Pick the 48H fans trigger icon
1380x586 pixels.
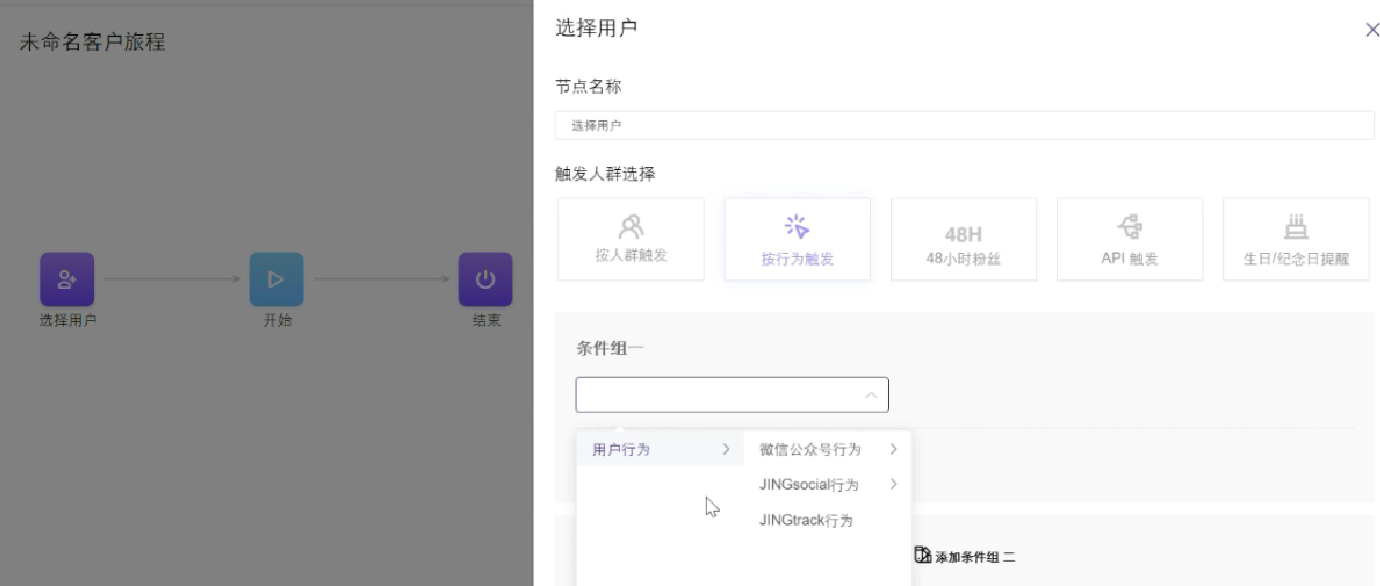[x=963, y=234]
